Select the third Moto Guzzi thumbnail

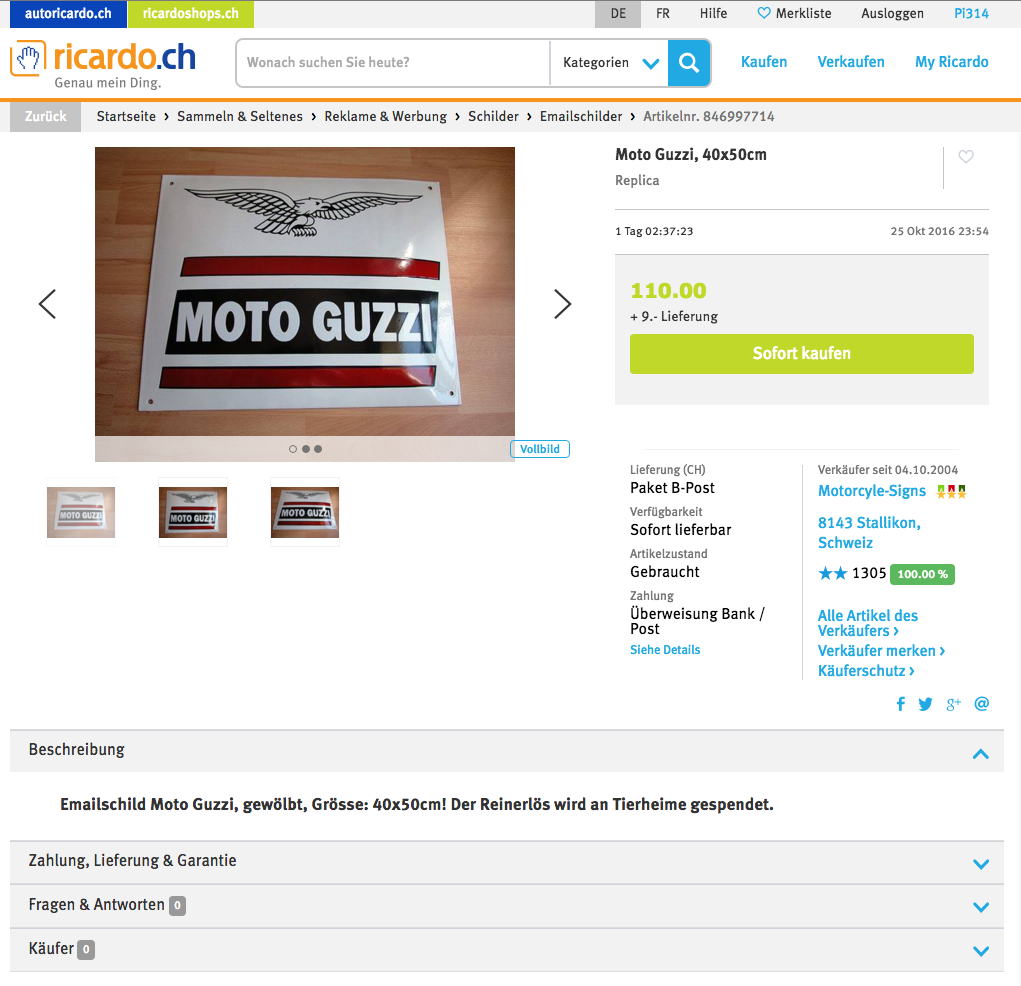click(305, 512)
